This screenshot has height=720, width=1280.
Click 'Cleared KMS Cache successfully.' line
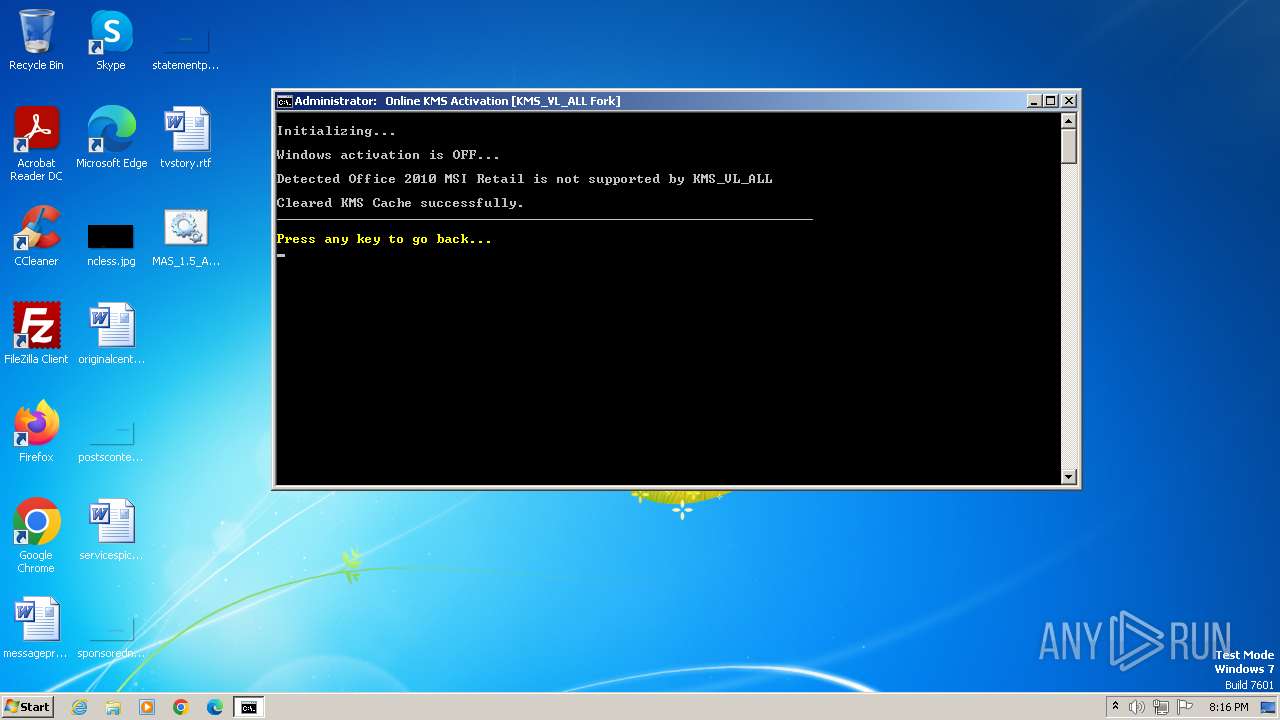tap(400, 203)
